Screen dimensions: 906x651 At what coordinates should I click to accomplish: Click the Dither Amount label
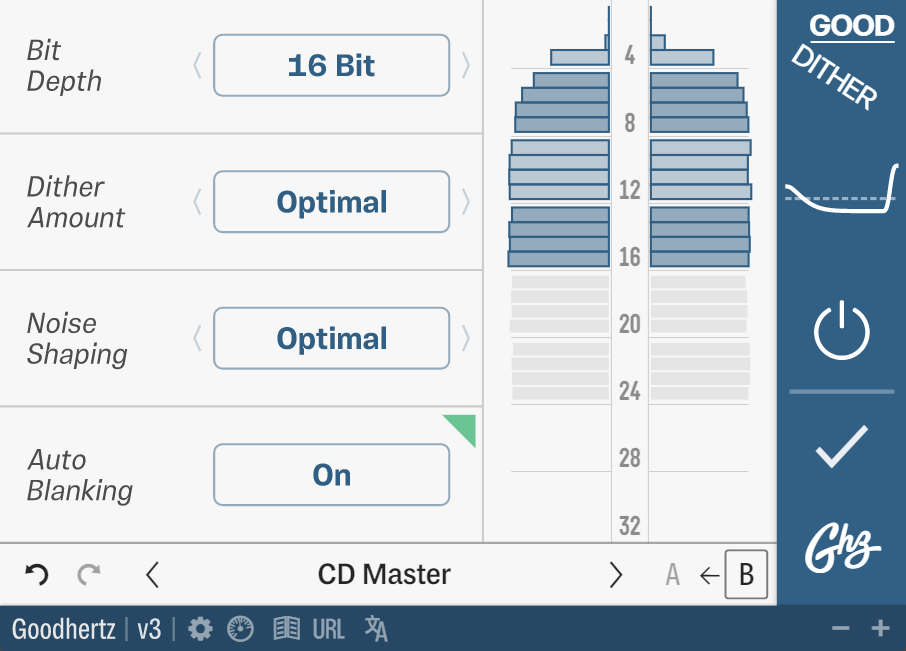(x=76, y=202)
